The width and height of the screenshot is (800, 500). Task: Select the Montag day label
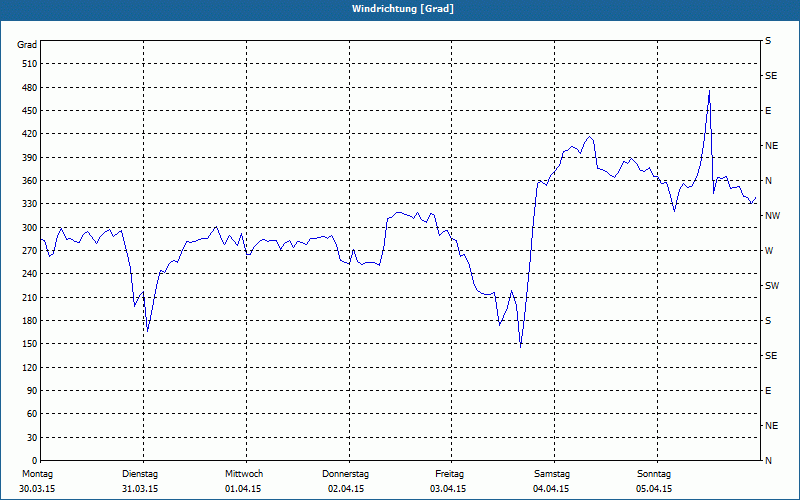(37, 474)
